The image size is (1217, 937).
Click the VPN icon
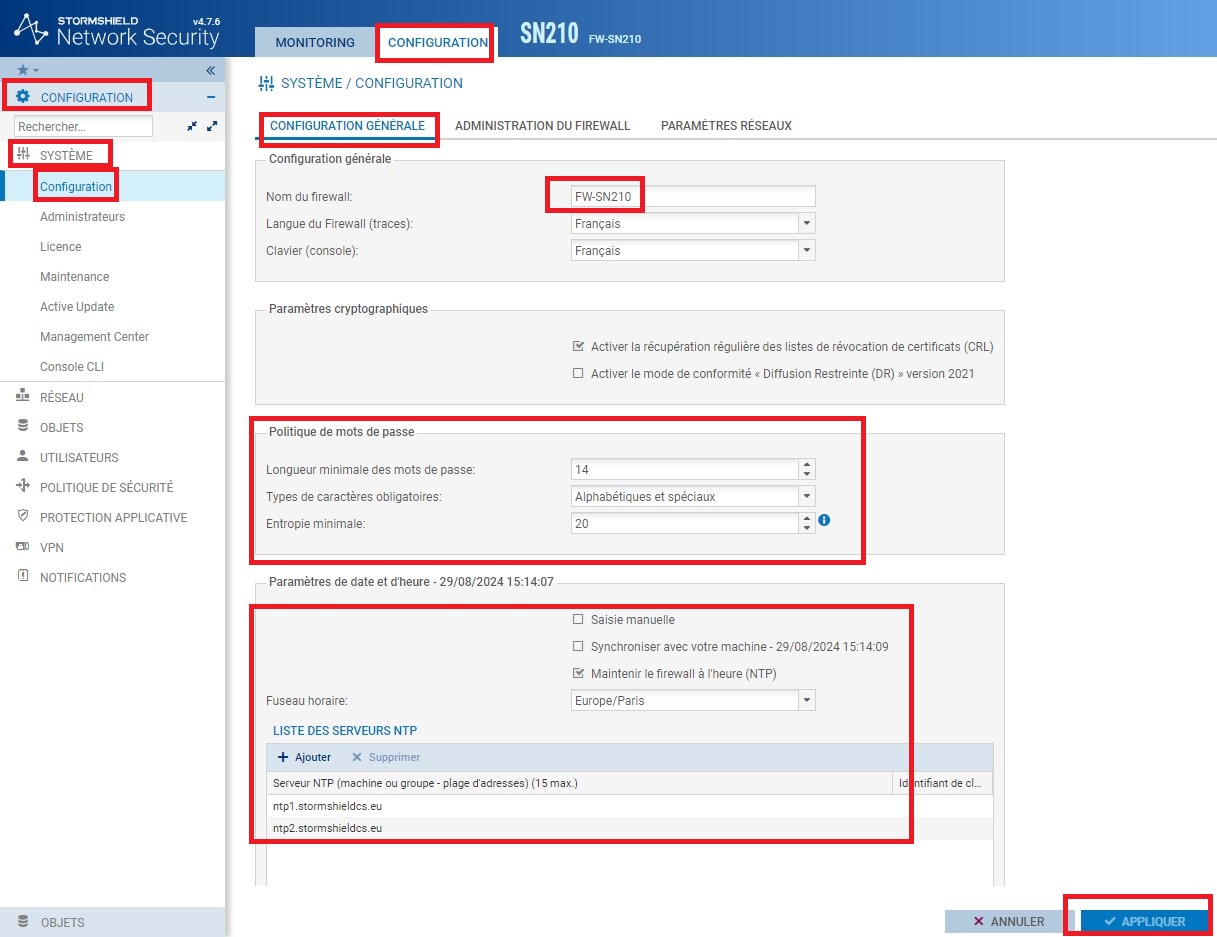[23, 547]
